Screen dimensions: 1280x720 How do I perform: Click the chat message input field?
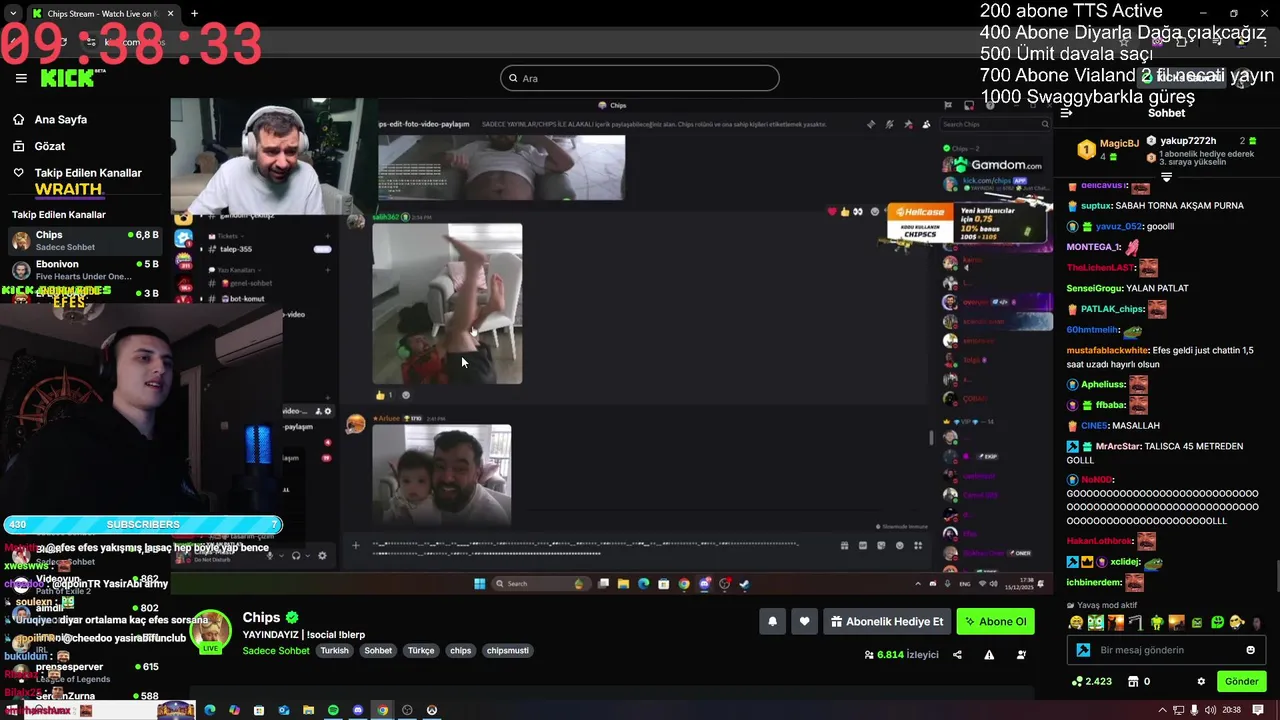(x=1166, y=650)
